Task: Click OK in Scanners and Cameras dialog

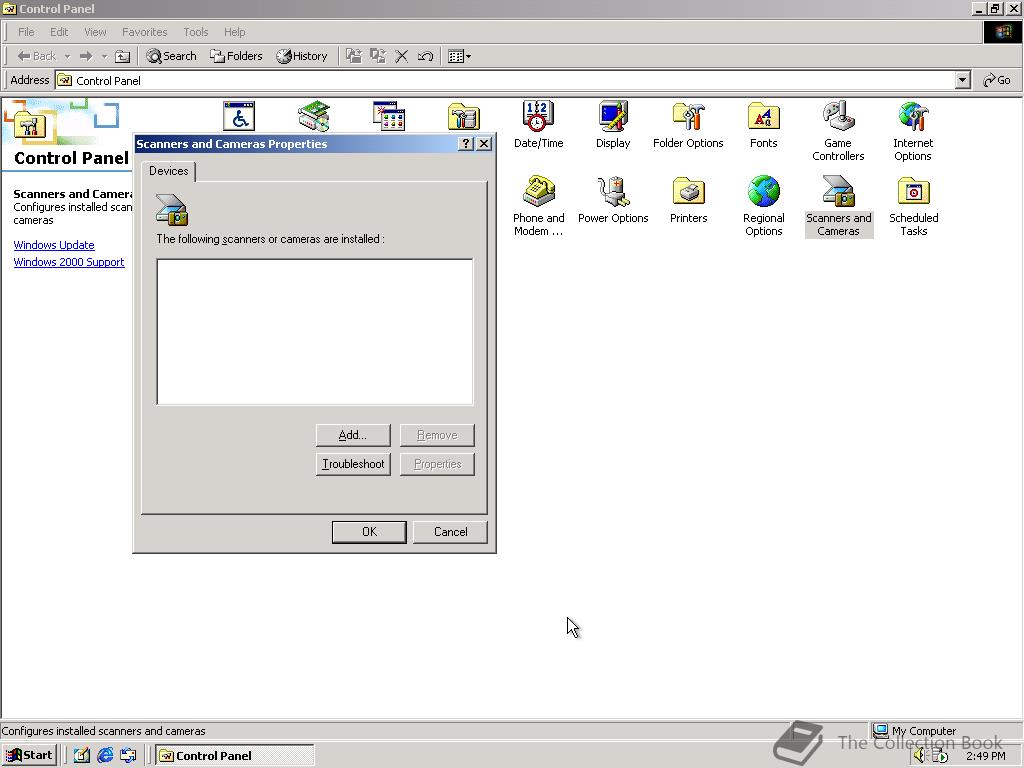Action: pyautogui.click(x=369, y=532)
